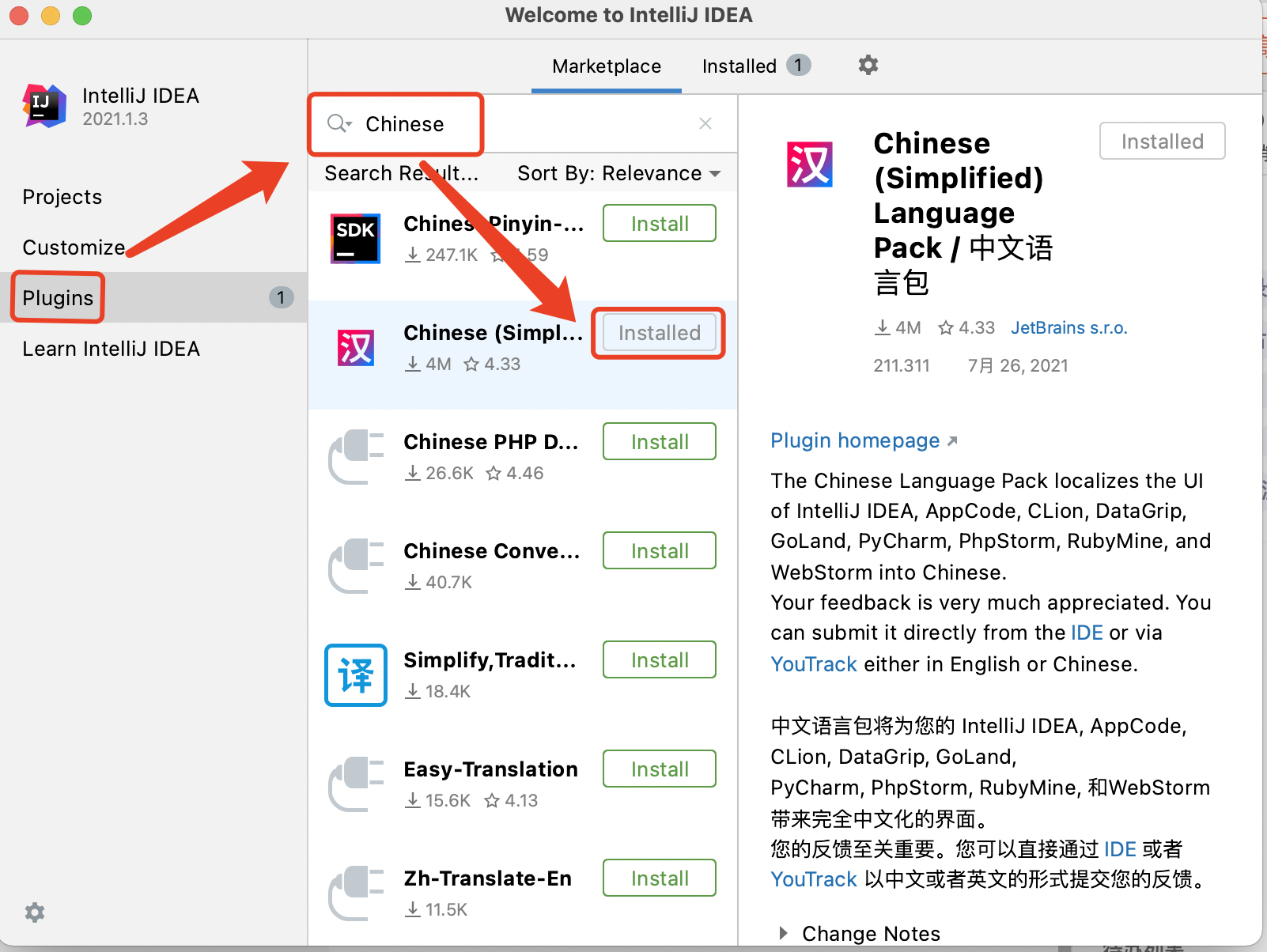1267x952 pixels.
Task: Click the search magnifier icon
Action: [339, 123]
